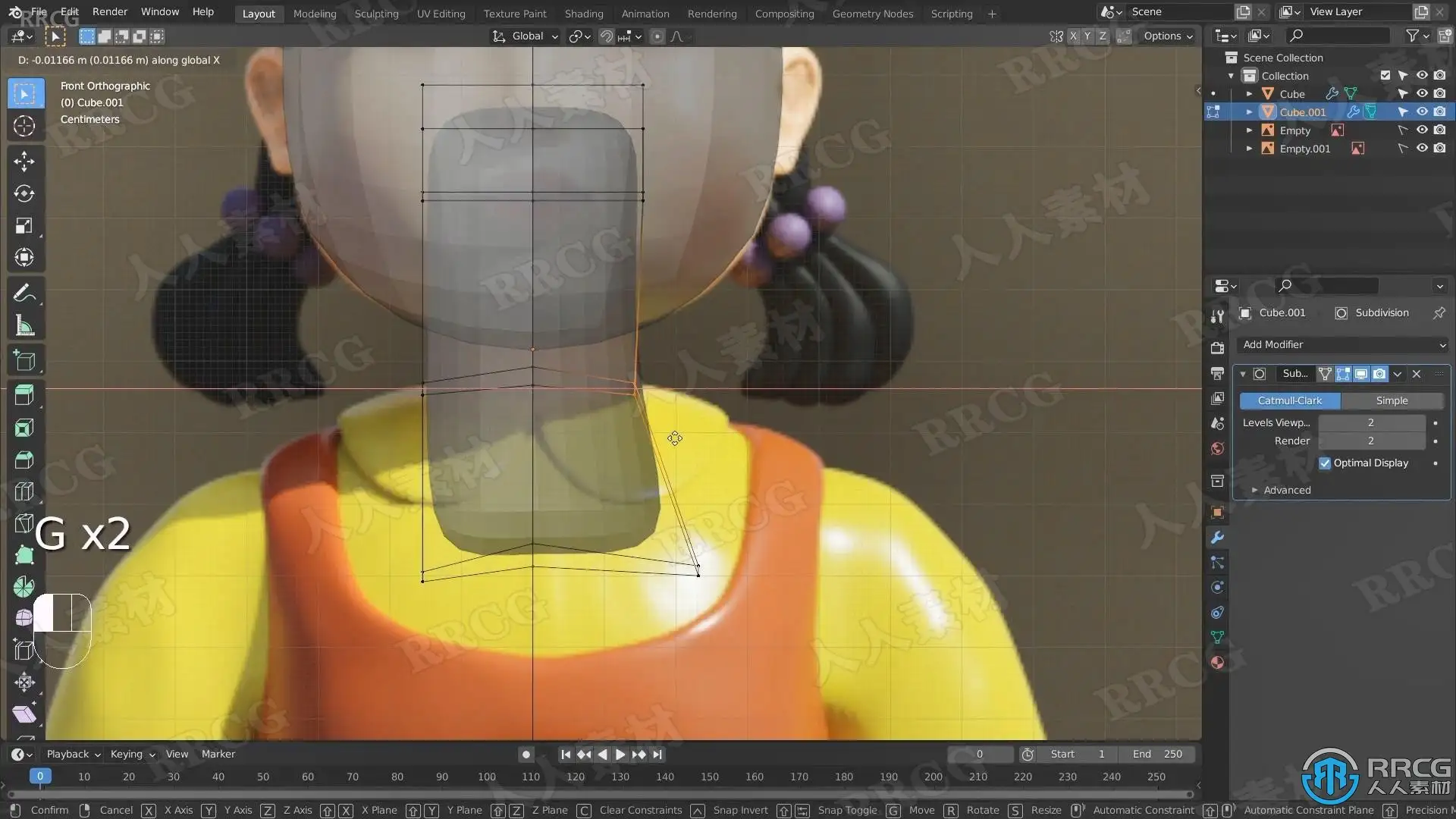This screenshot has height=819, width=1456.
Task: Toggle the Collection exclude checkbox
Action: click(1385, 75)
